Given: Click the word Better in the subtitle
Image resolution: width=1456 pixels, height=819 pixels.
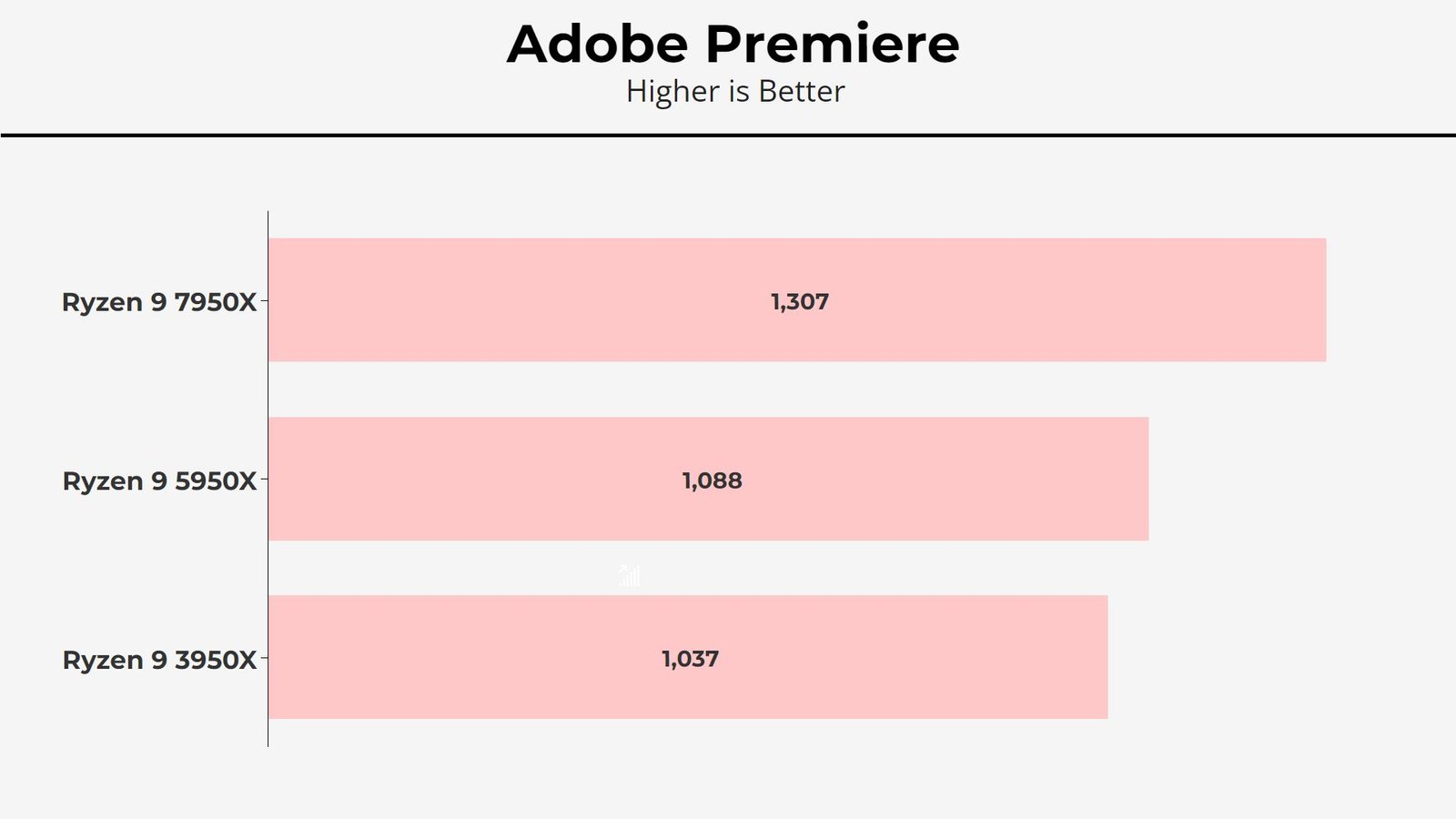Looking at the screenshot, I should pos(802,91).
